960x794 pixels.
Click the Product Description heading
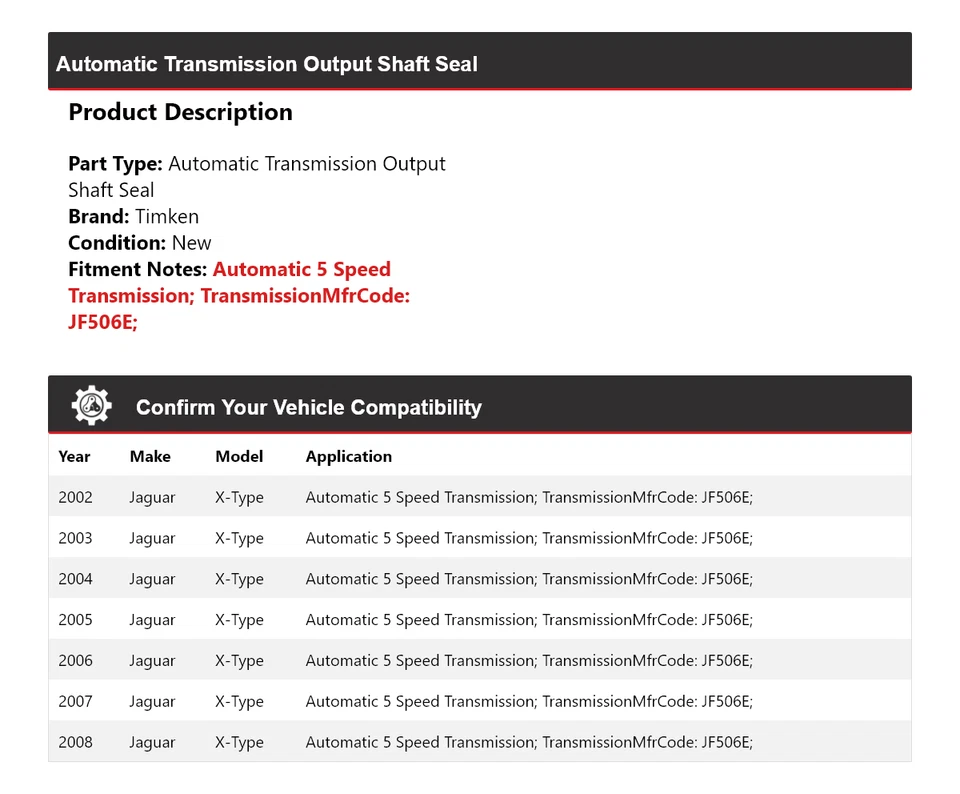180,112
